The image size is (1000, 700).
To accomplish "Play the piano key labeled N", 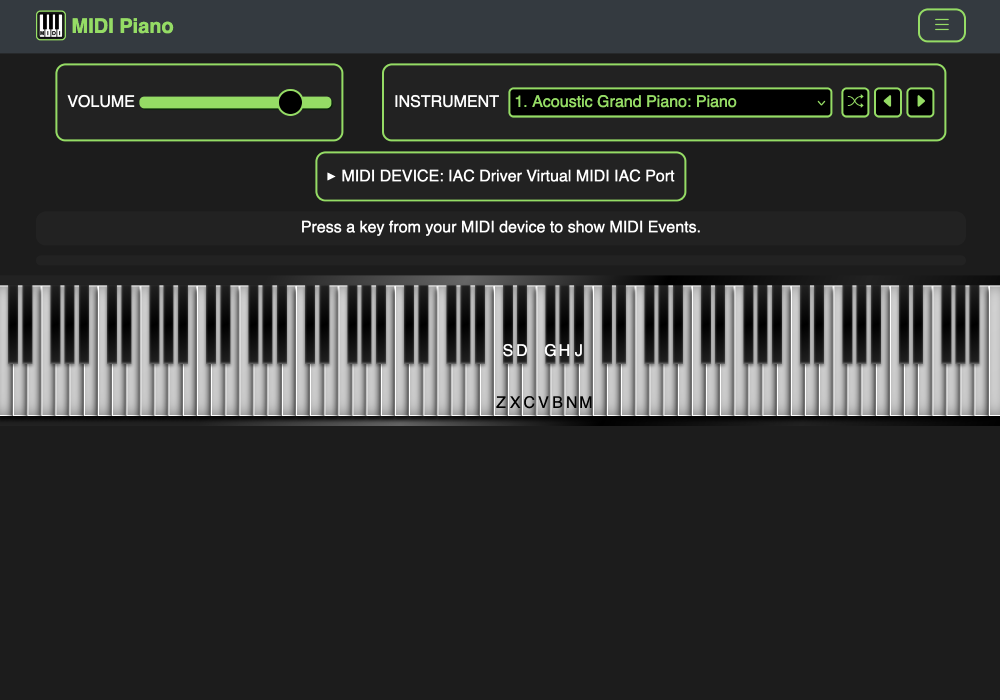I will (x=571, y=392).
